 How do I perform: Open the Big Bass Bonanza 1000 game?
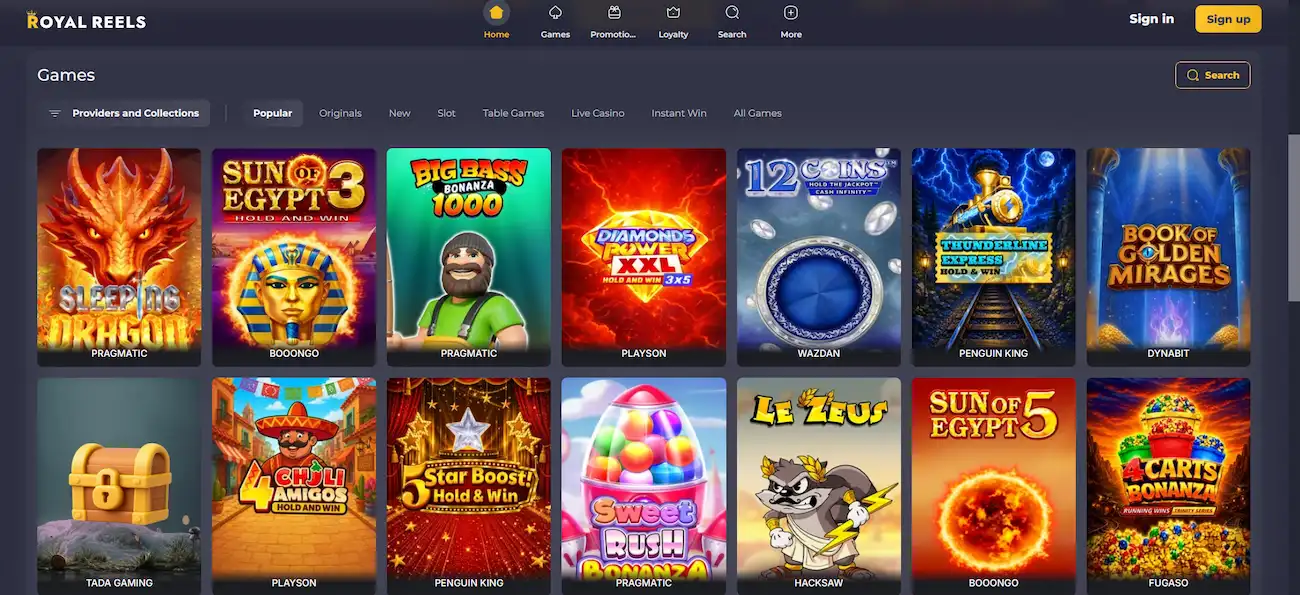469,257
